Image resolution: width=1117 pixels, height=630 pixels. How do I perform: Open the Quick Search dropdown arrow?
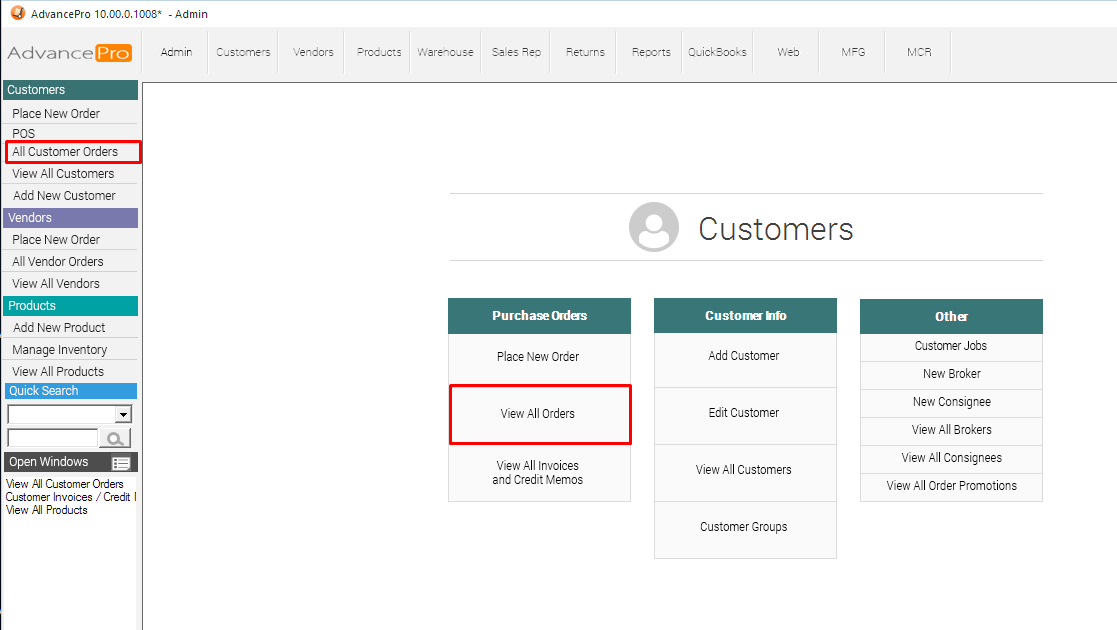(123, 414)
